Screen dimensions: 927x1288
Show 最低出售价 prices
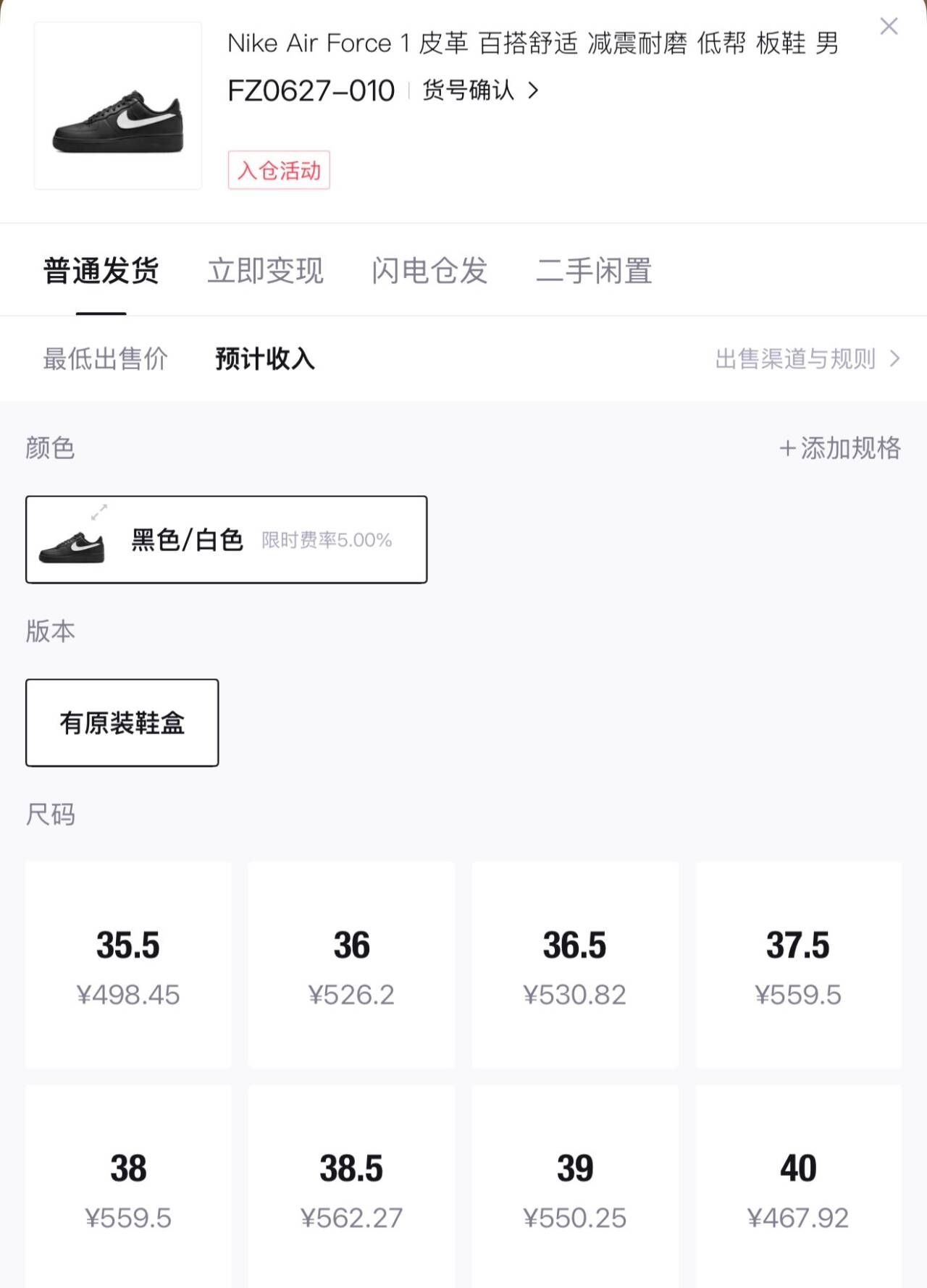coord(106,359)
